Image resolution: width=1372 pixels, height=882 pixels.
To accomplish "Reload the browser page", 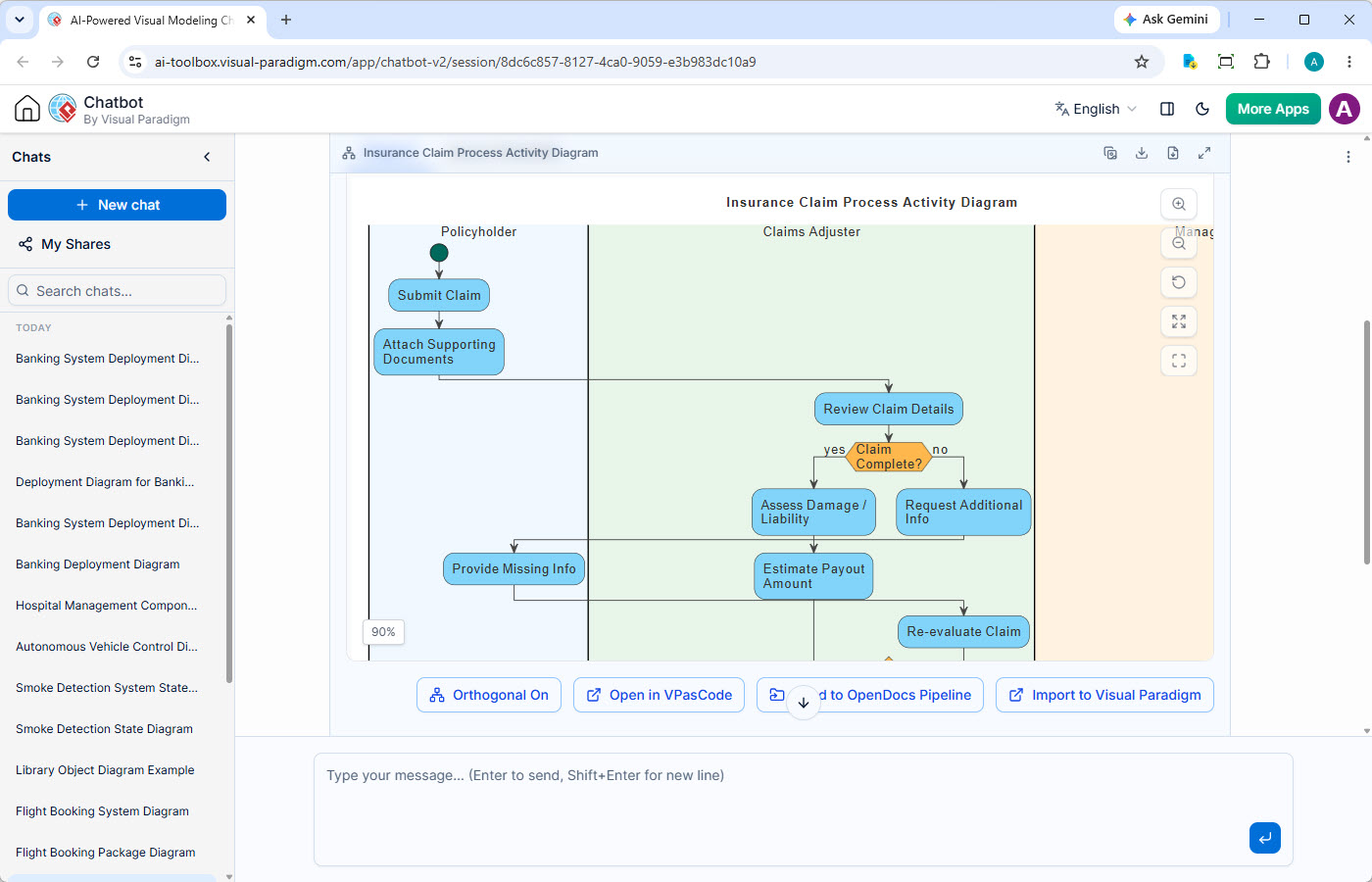I will [x=93, y=62].
